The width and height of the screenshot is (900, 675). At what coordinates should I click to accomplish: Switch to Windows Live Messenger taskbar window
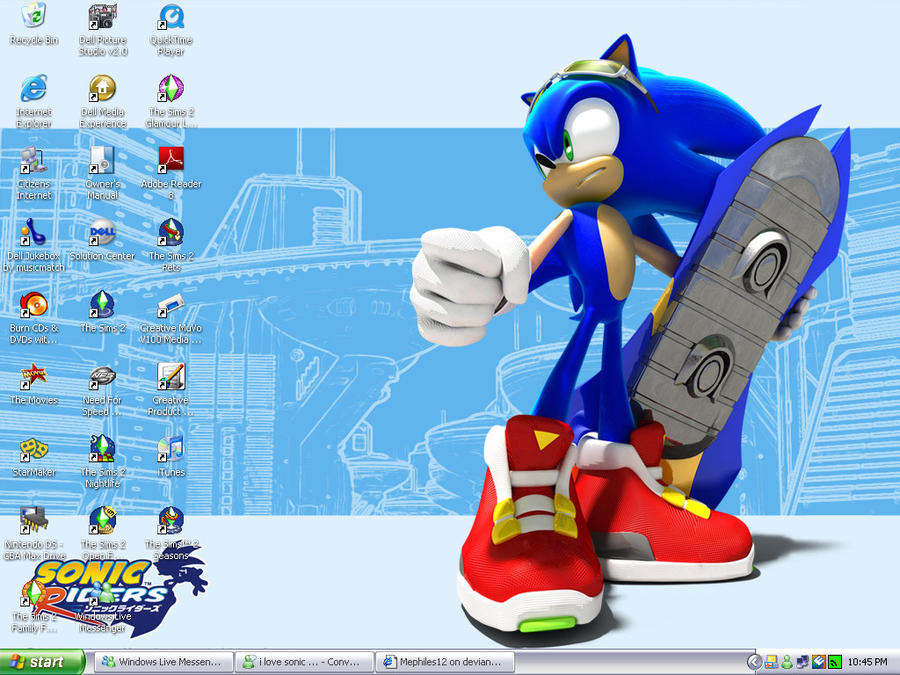click(164, 662)
